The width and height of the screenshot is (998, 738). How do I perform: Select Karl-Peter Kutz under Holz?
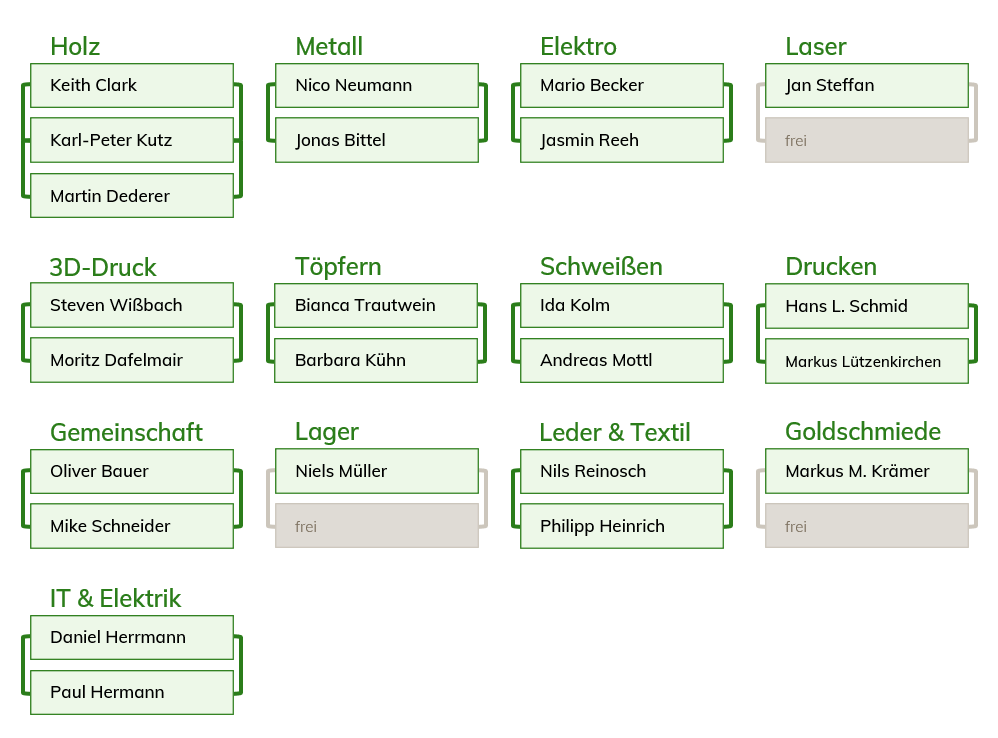coord(132,140)
